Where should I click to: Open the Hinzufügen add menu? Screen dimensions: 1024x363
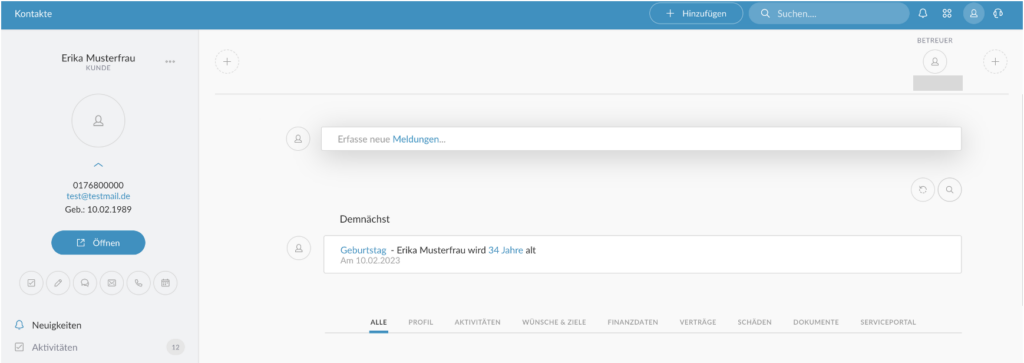[696, 14]
